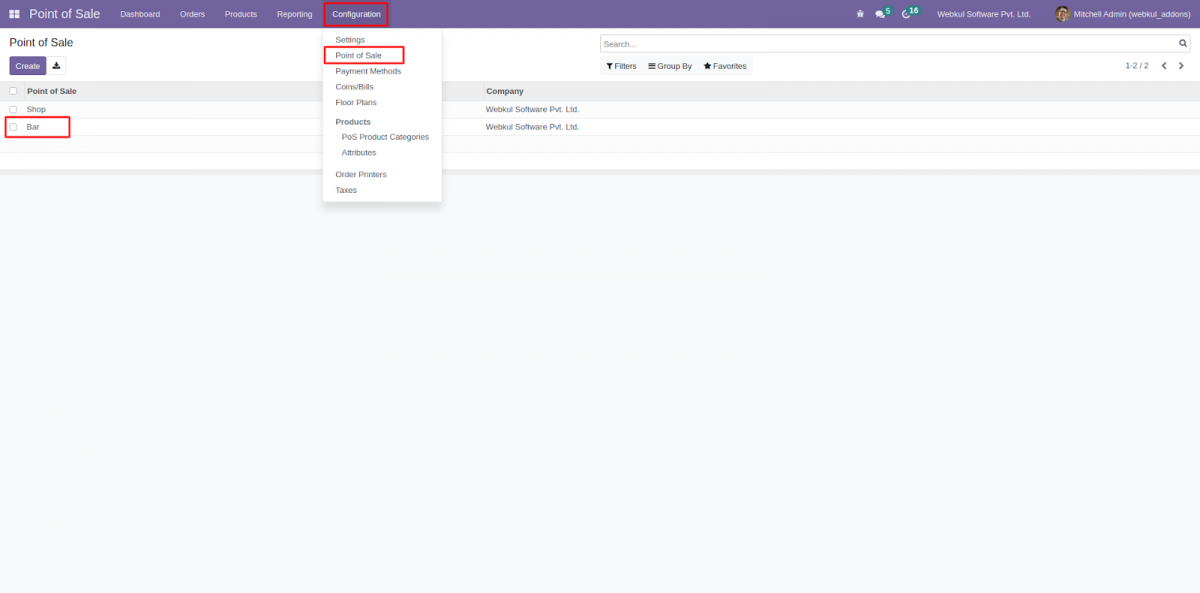The height and width of the screenshot is (593, 1200).
Task: Open the Configuration dropdown menu
Action: coord(356,13)
